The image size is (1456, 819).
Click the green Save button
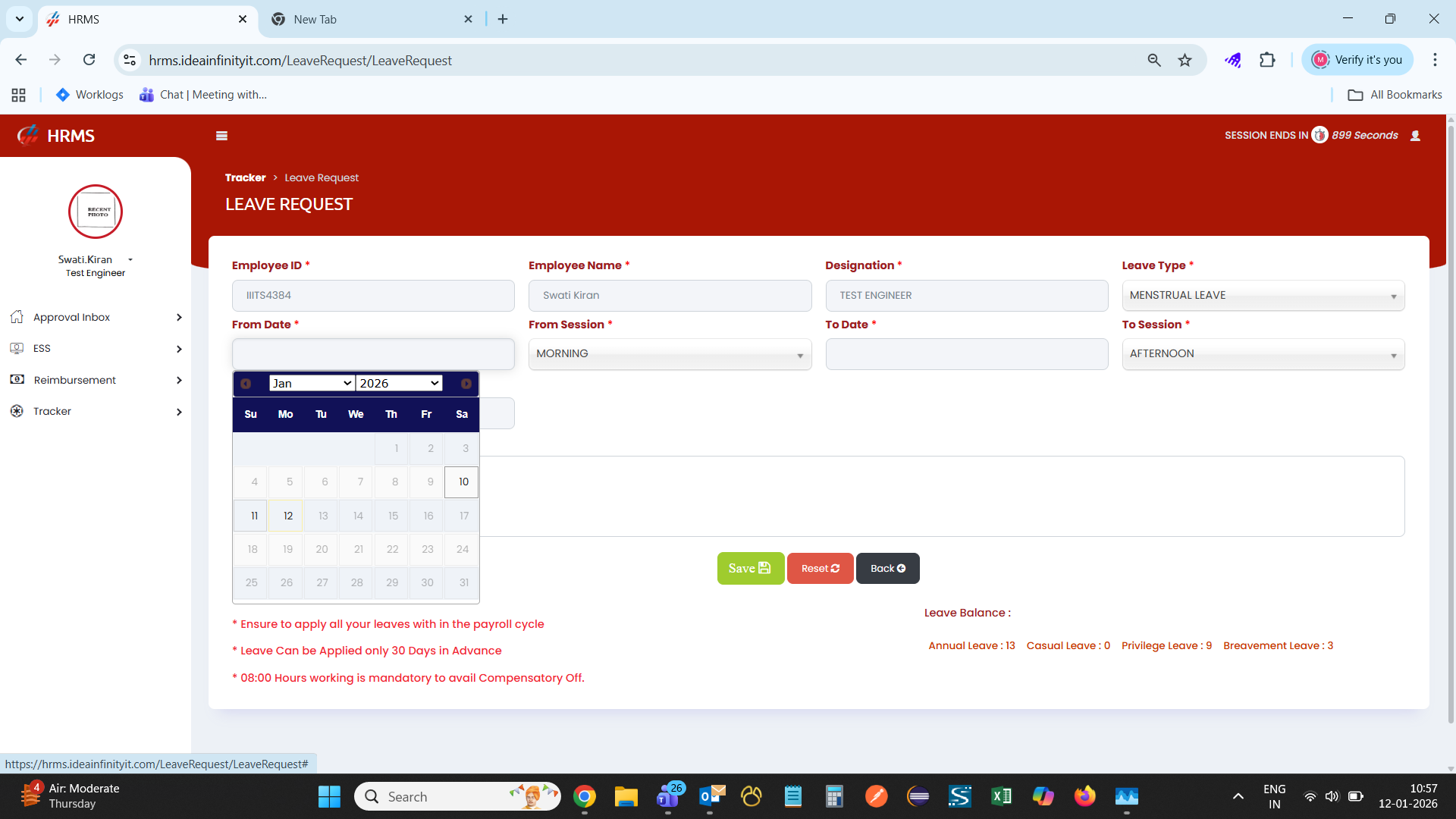[750, 569]
